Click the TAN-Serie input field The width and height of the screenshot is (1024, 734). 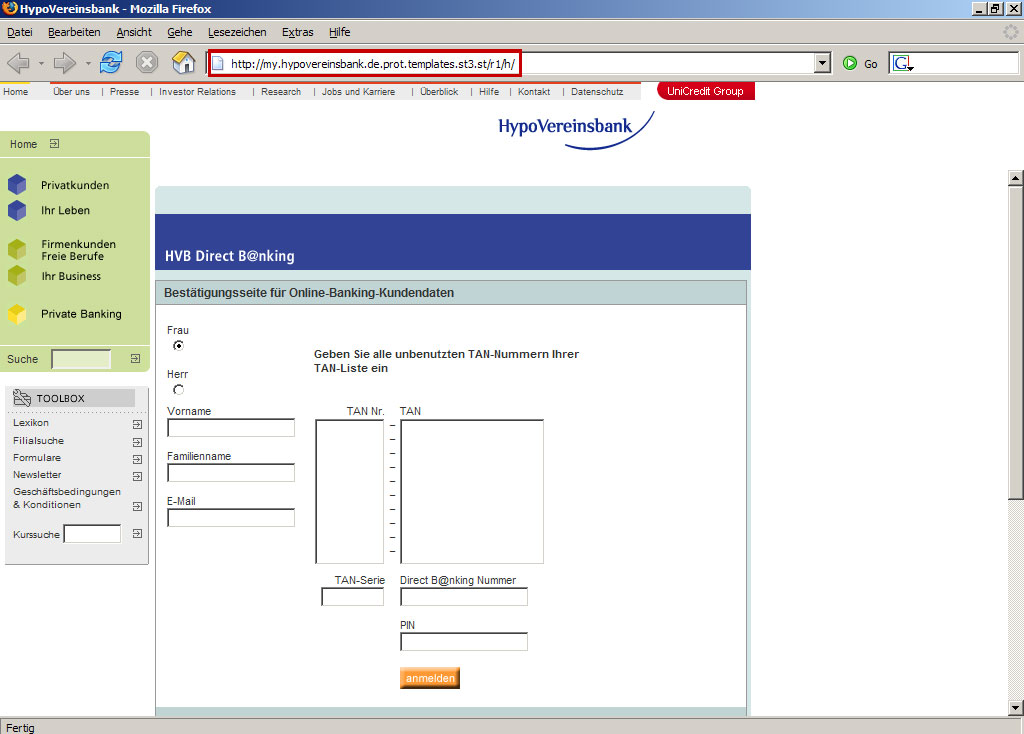tap(353, 597)
